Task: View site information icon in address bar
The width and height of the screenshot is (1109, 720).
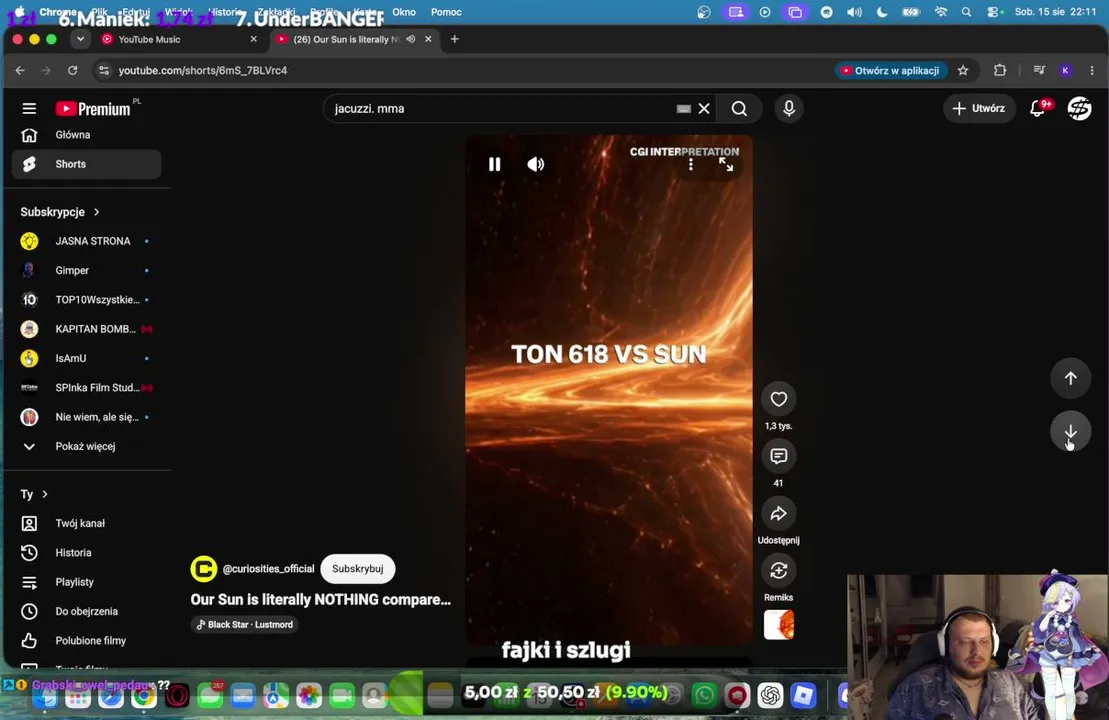Action: pos(104,71)
